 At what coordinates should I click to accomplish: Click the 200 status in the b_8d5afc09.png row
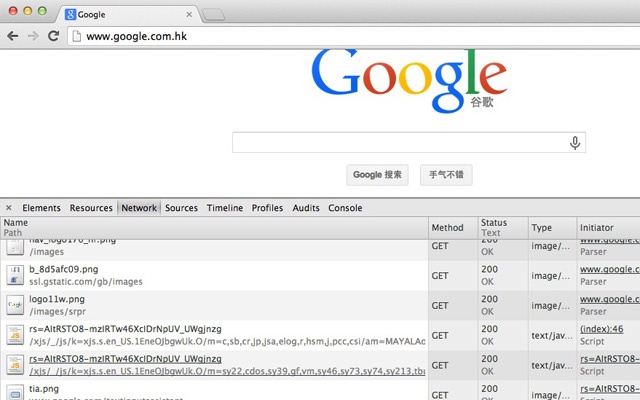(489, 269)
